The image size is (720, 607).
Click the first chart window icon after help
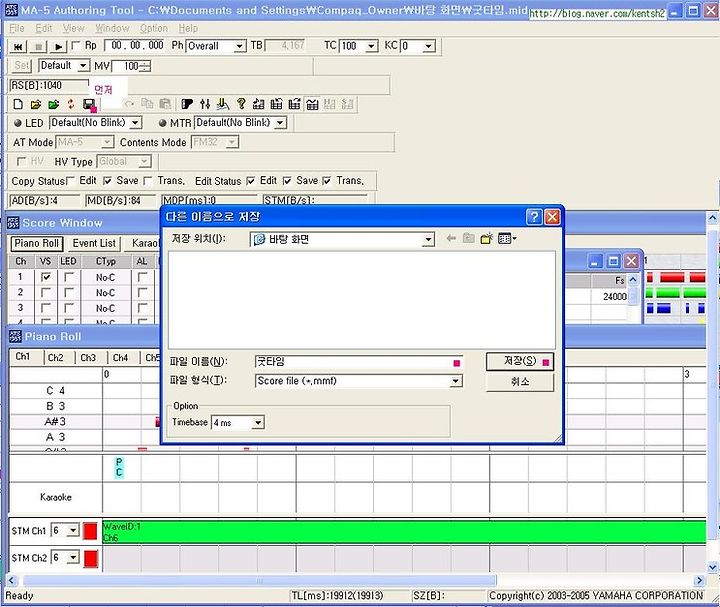[x=259, y=104]
